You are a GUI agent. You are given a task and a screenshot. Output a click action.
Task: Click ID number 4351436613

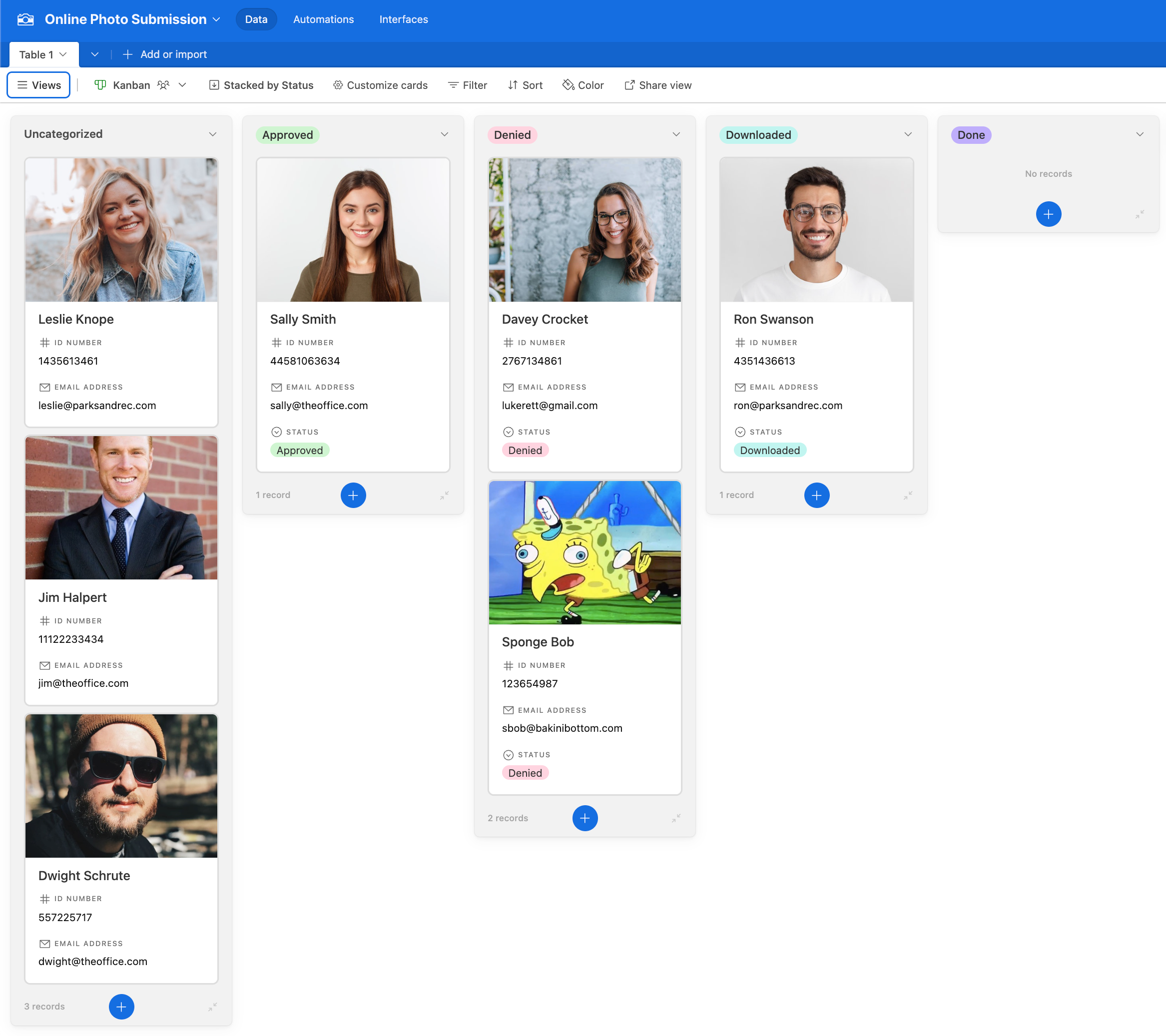tap(764, 361)
